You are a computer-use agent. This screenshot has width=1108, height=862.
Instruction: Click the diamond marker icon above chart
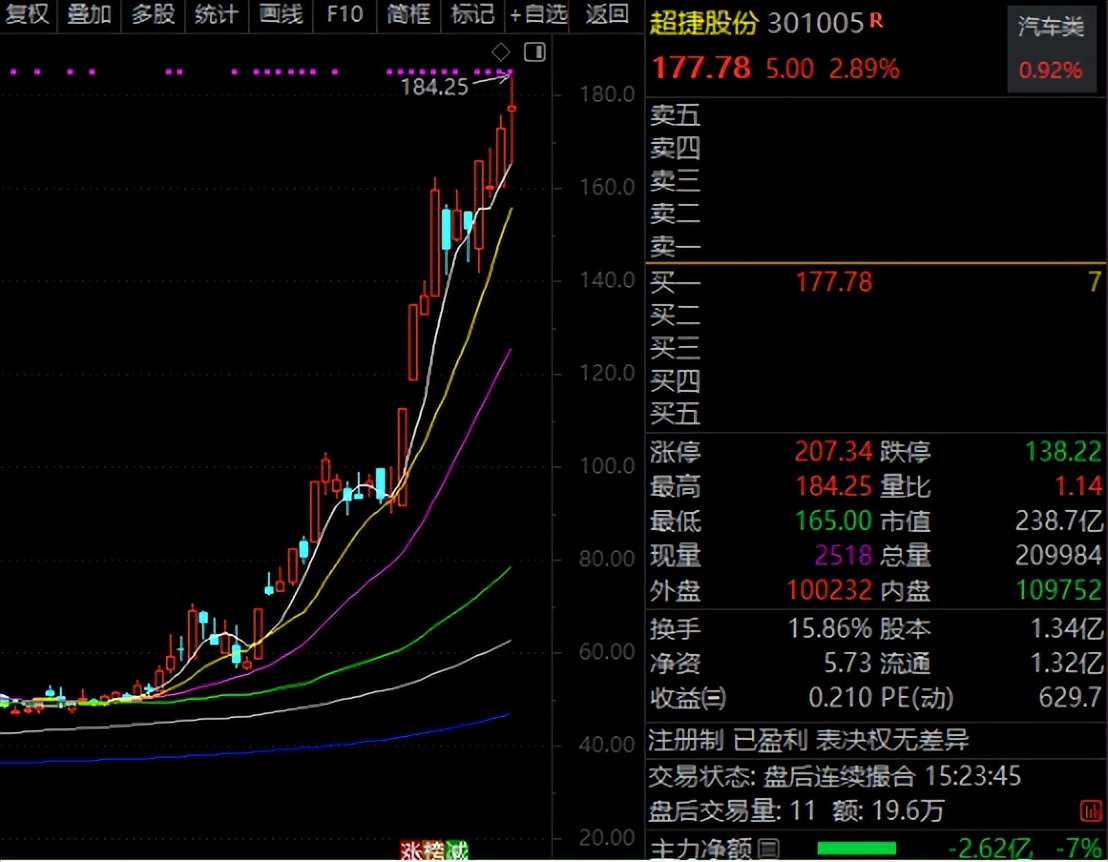click(x=501, y=52)
